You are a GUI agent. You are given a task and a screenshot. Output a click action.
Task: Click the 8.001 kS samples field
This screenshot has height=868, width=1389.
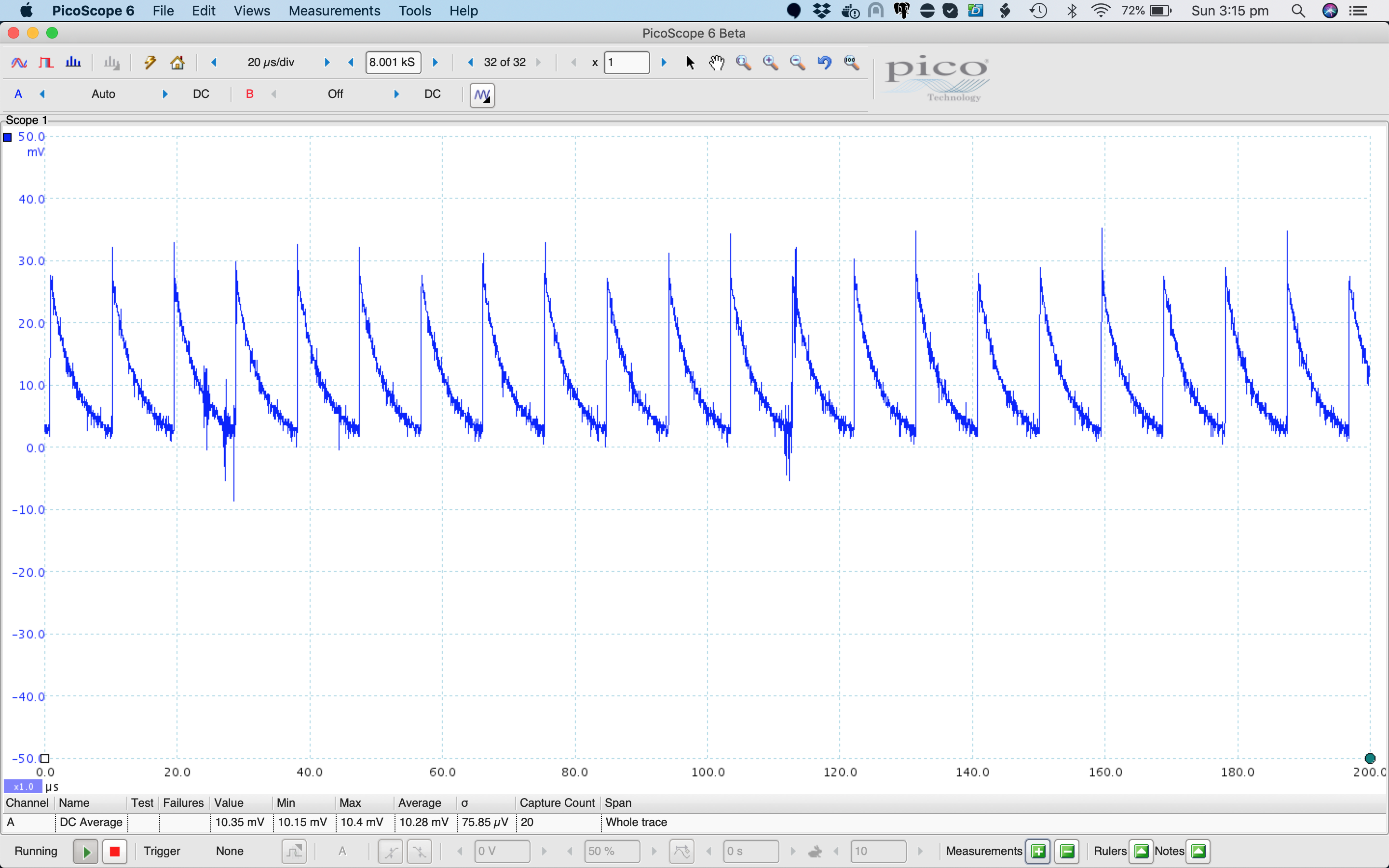393,62
